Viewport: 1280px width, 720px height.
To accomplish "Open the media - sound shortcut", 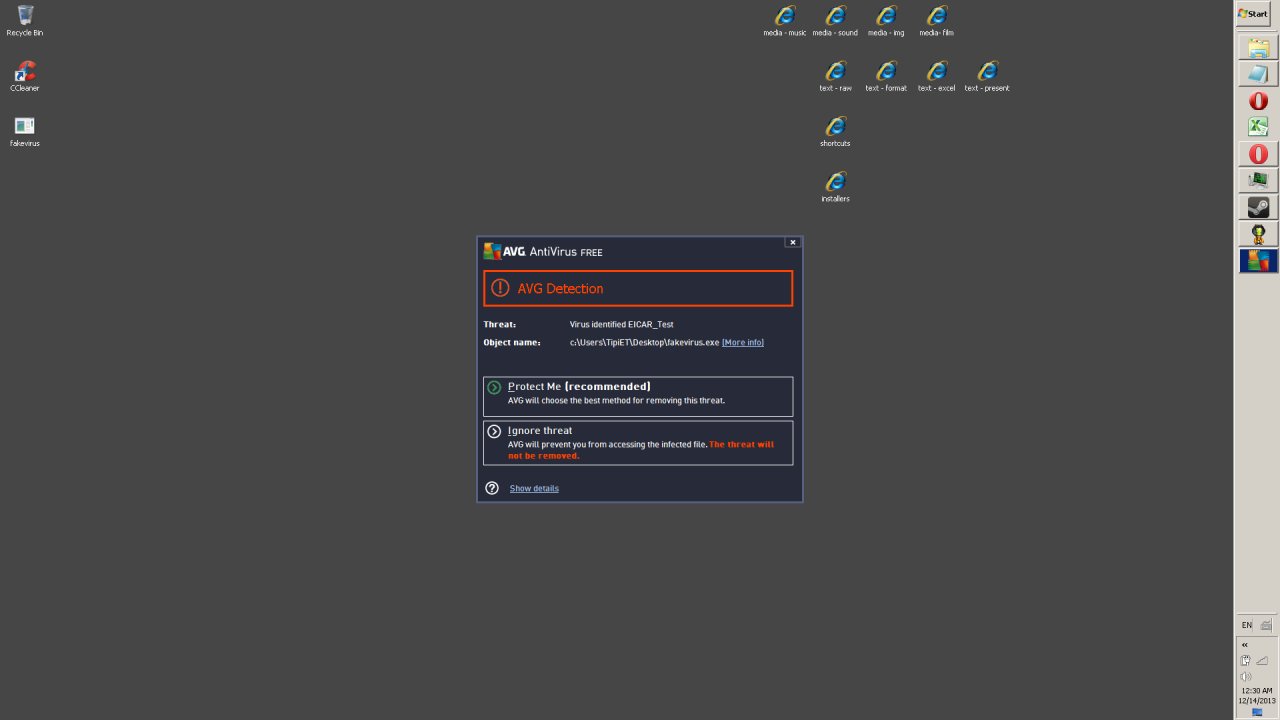I will click(x=835, y=21).
